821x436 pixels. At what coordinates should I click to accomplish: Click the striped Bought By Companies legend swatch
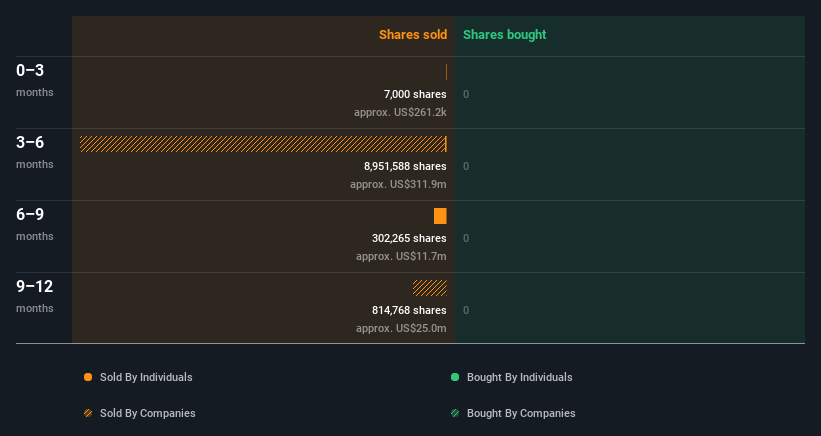pyautogui.click(x=455, y=413)
